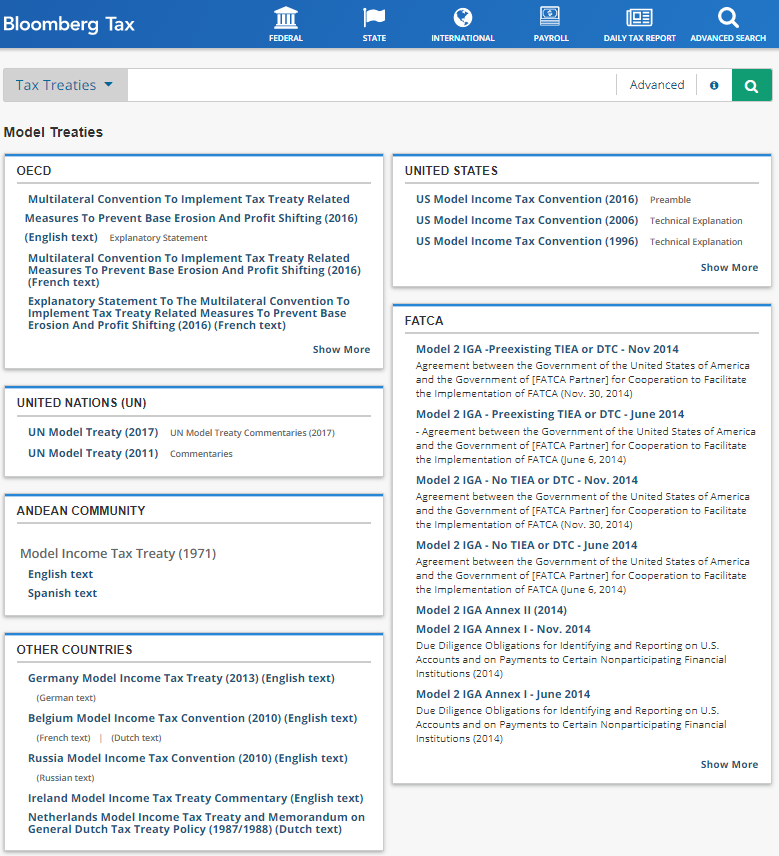Click the Advanced Search magnifier icon
The image size is (779, 856).
pos(728,18)
